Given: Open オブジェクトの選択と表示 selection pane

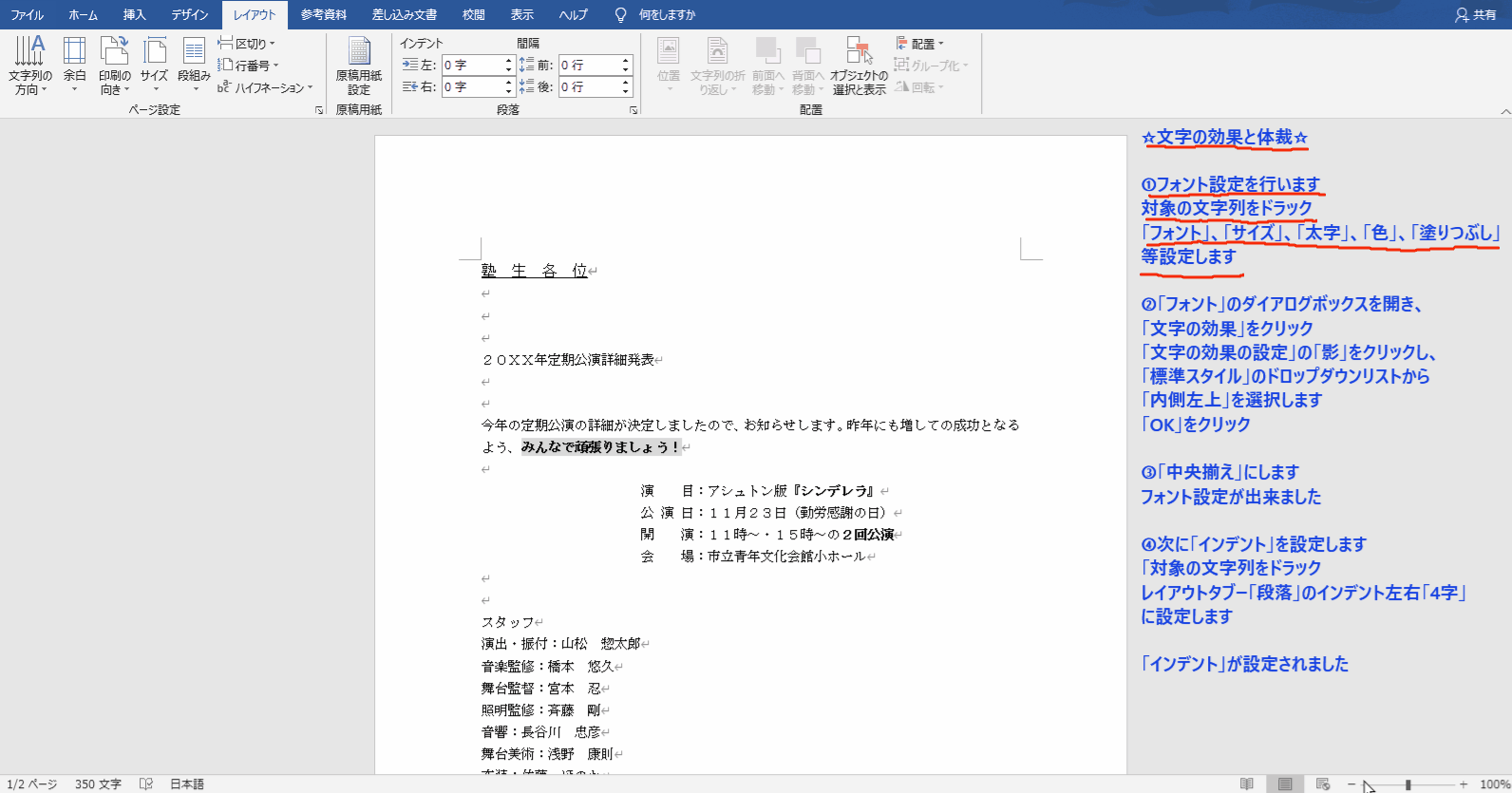Looking at the screenshot, I should coord(859,65).
